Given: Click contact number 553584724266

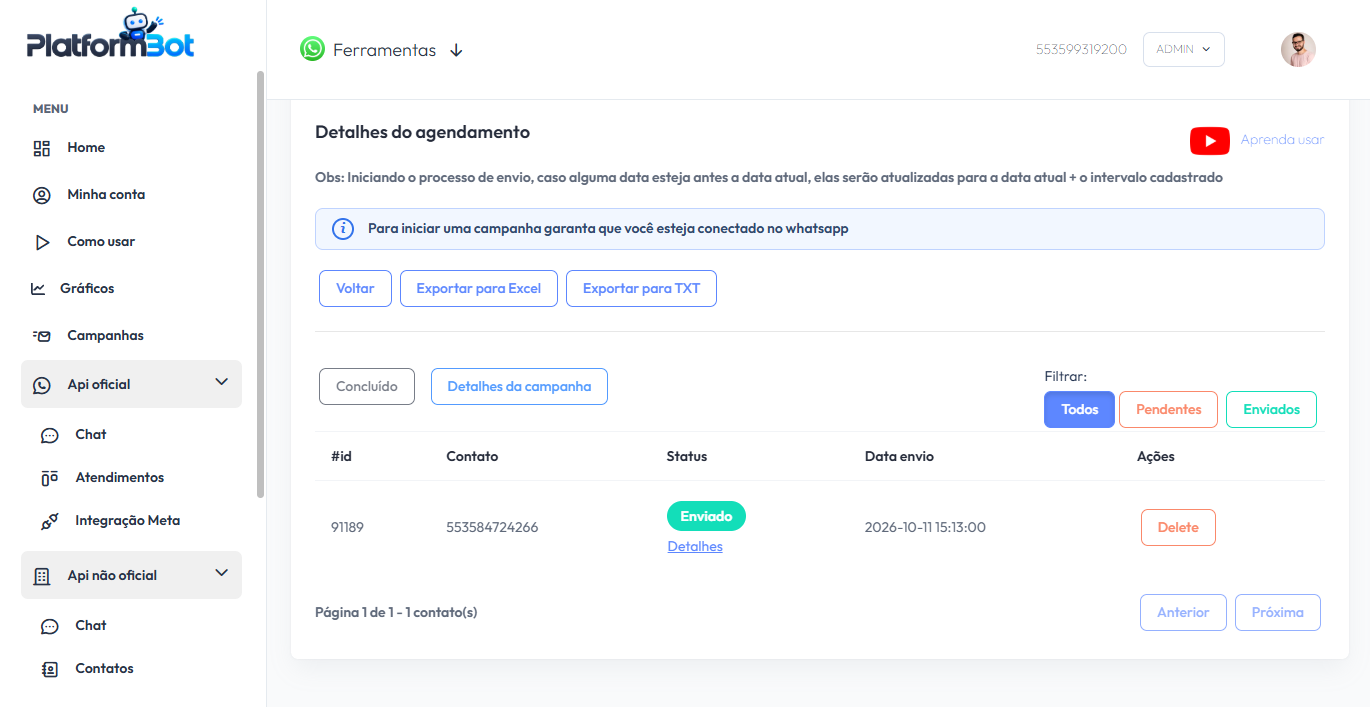Looking at the screenshot, I should pos(492,527).
